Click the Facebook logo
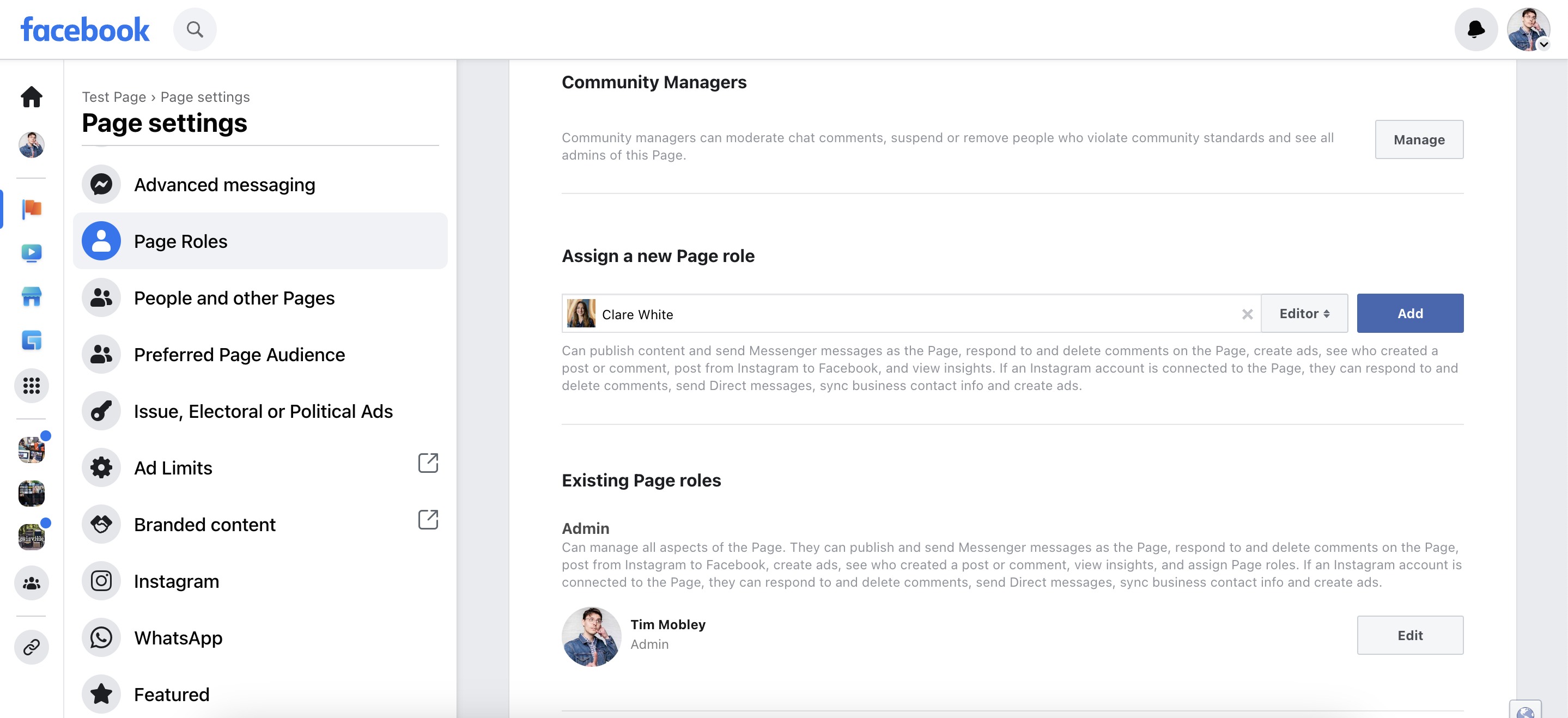Screen dimensions: 1568x718 pyautogui.click(x=84, y=29)
